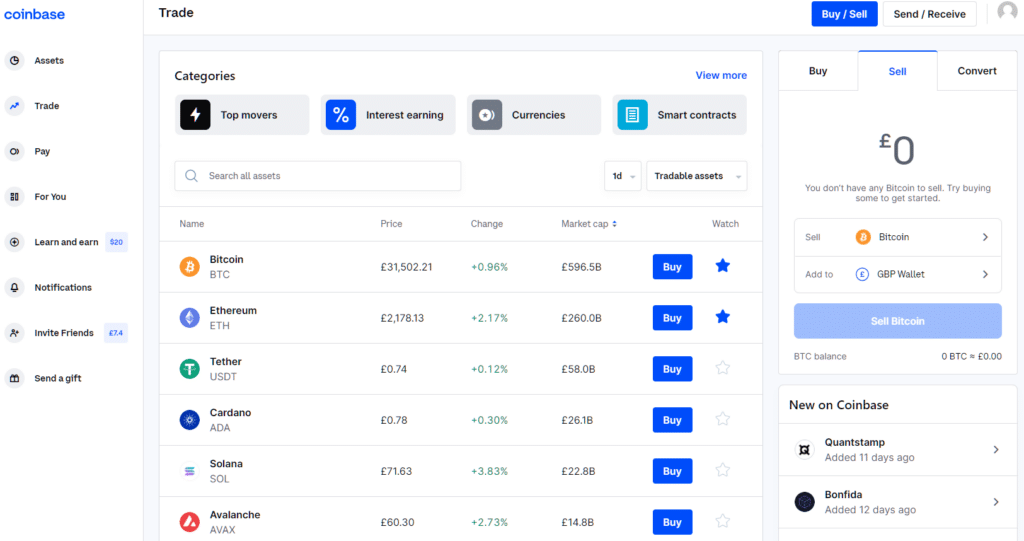Screen dimensions: 1024x541
Task: Click Ethereum change +2.17%
Action: 489,318
